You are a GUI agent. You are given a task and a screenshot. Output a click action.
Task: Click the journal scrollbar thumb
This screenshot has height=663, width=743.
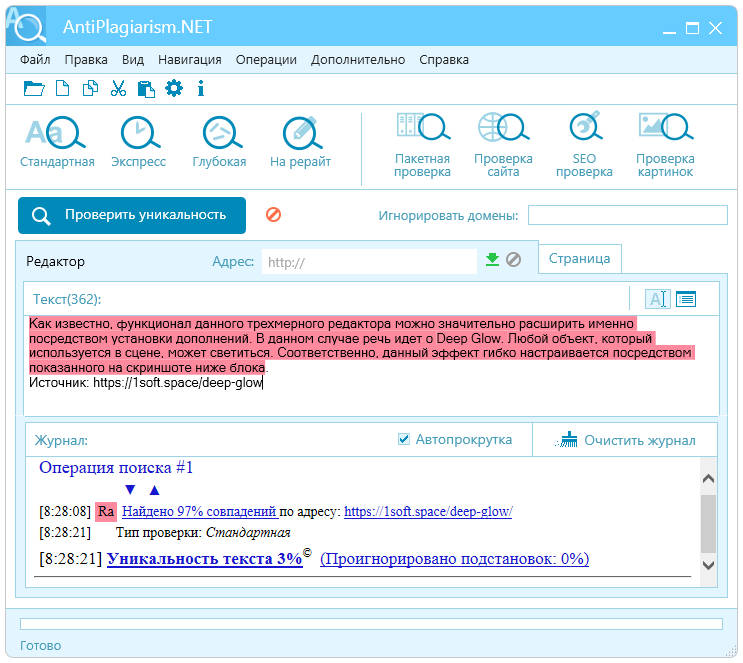pyautogui.click(x=708, y=524)
